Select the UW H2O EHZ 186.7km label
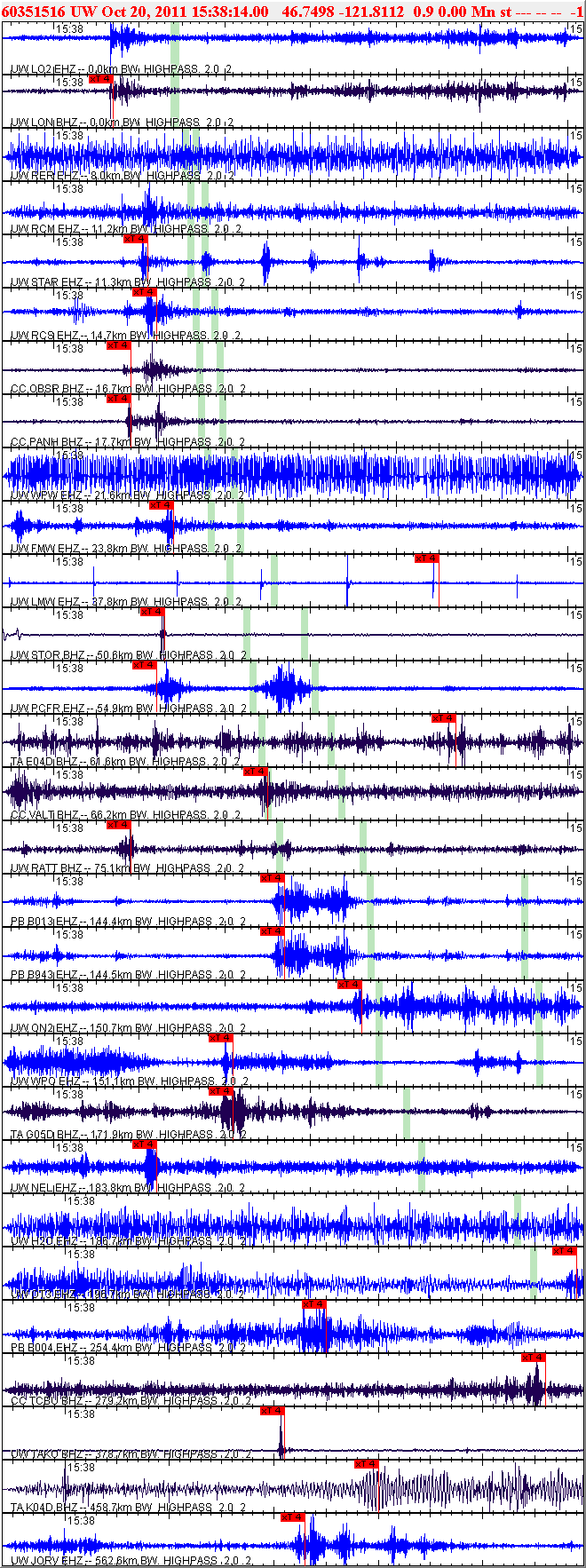The height and width of the screenshot is (1568, 586). coord(128,1241)
